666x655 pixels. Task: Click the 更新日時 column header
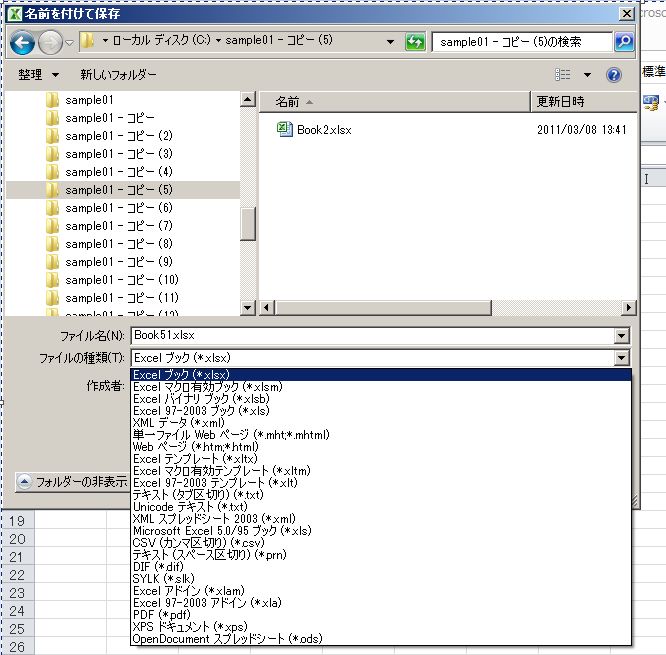[x=584, y=102]
